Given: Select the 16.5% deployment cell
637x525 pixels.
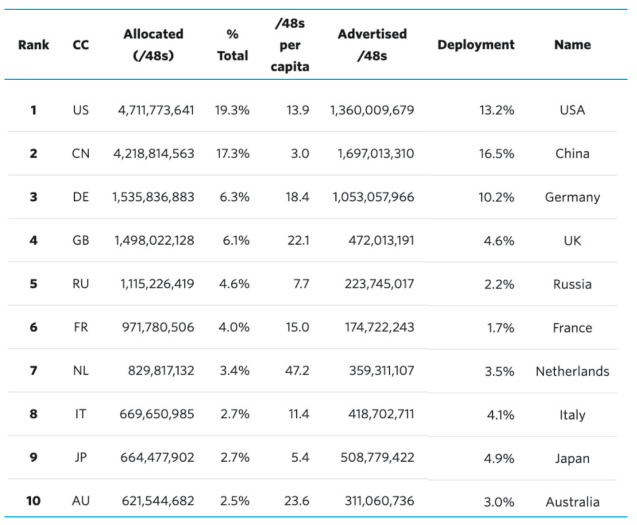Looking at the screenshot, I should click(x=496, y=154).
